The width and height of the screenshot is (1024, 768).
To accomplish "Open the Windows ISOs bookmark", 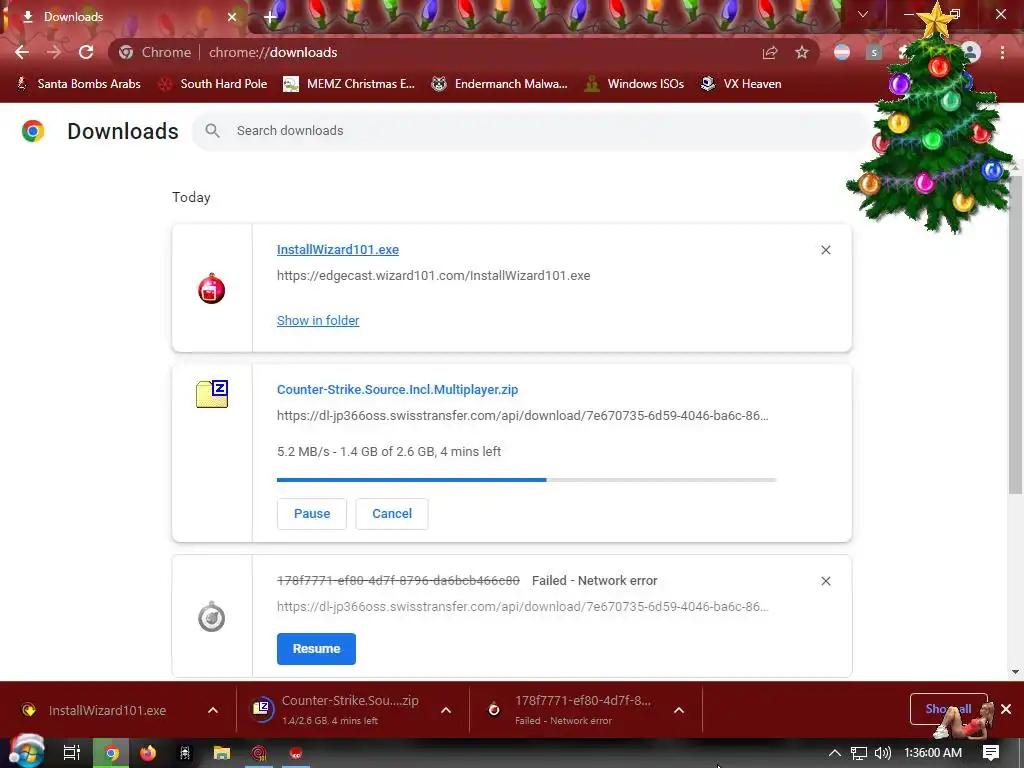I will click(x=634, y=84).
